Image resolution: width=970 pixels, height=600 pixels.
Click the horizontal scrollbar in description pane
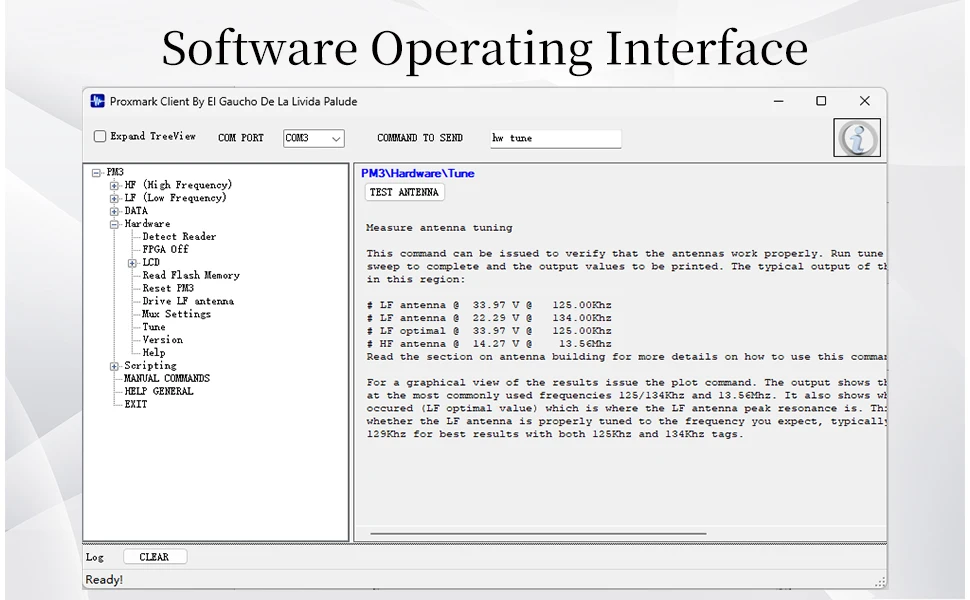pos(538,533)
